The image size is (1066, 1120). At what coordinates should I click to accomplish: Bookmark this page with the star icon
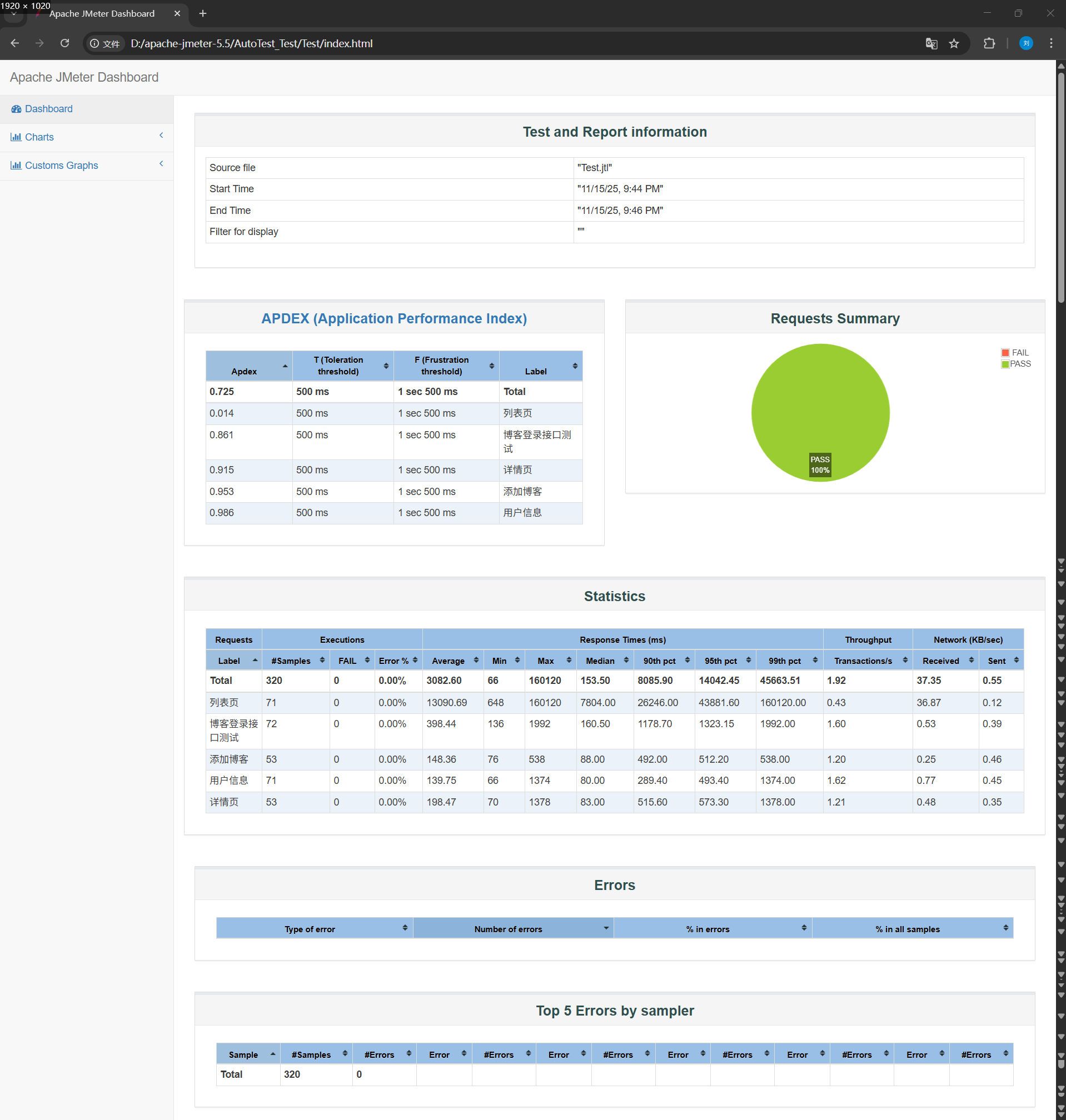954,44
